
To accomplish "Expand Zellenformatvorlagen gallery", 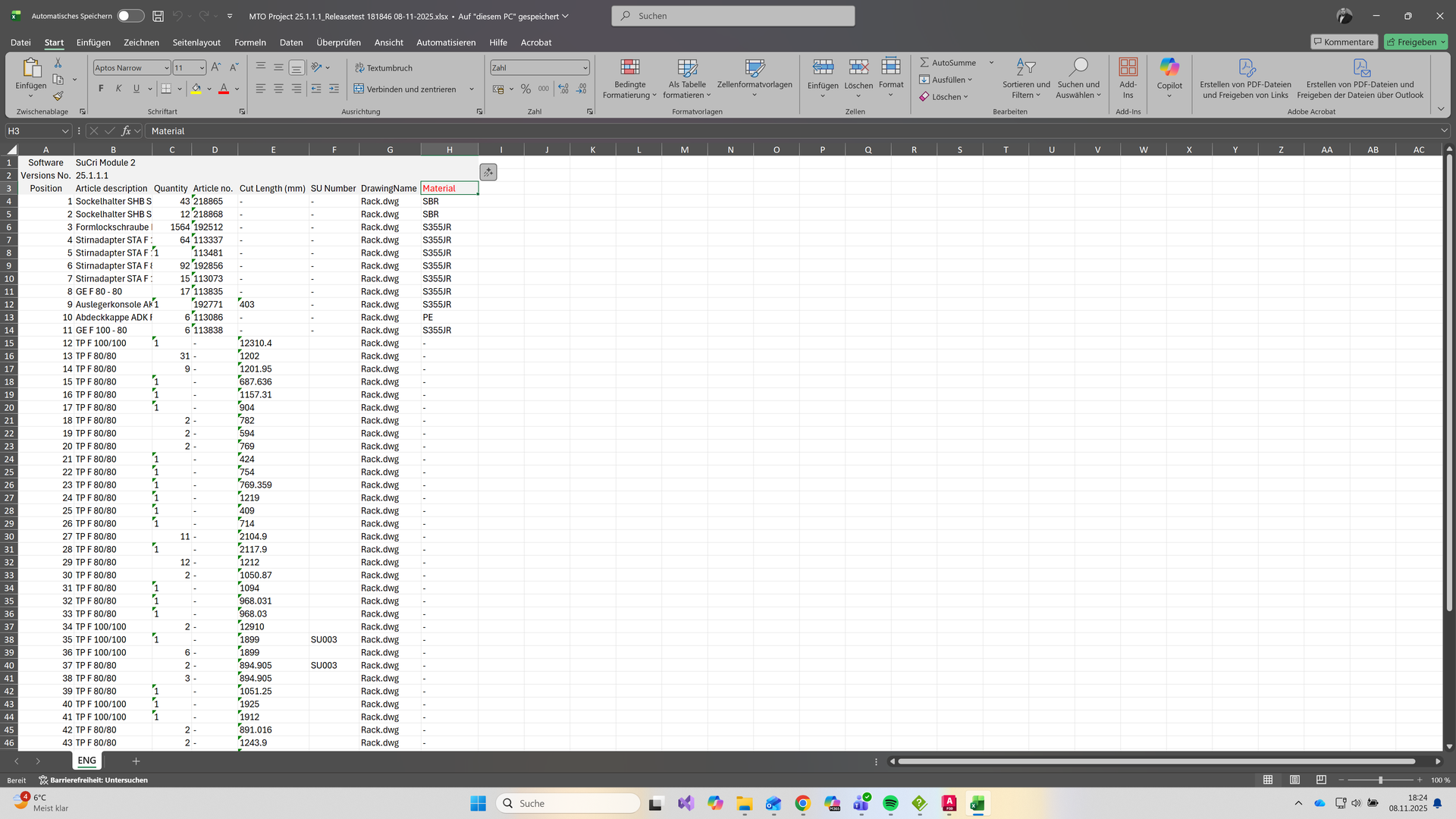I will 755,78.
